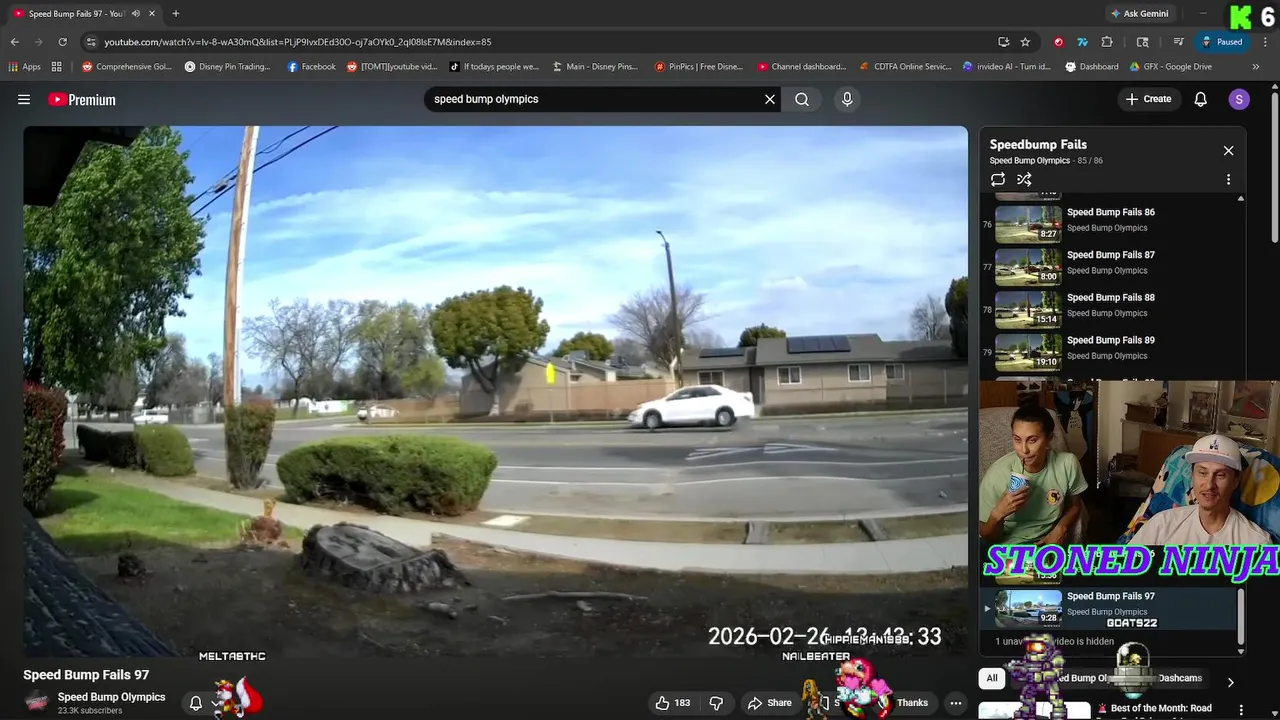Go to YouTube Premium home logo
1280x720 pixels.
tap(82, 100)
